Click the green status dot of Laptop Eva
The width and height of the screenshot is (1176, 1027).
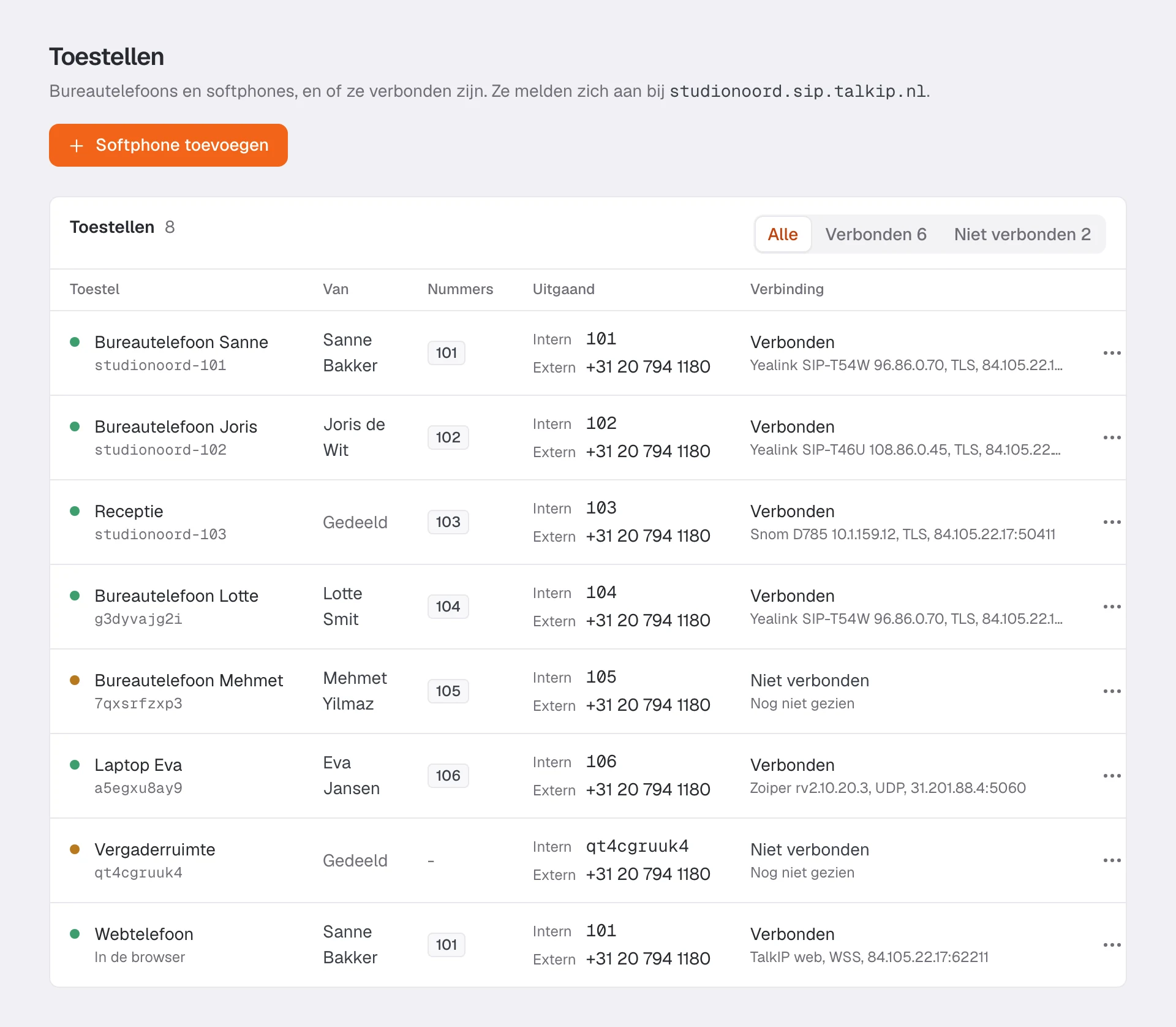coord(75,765)
